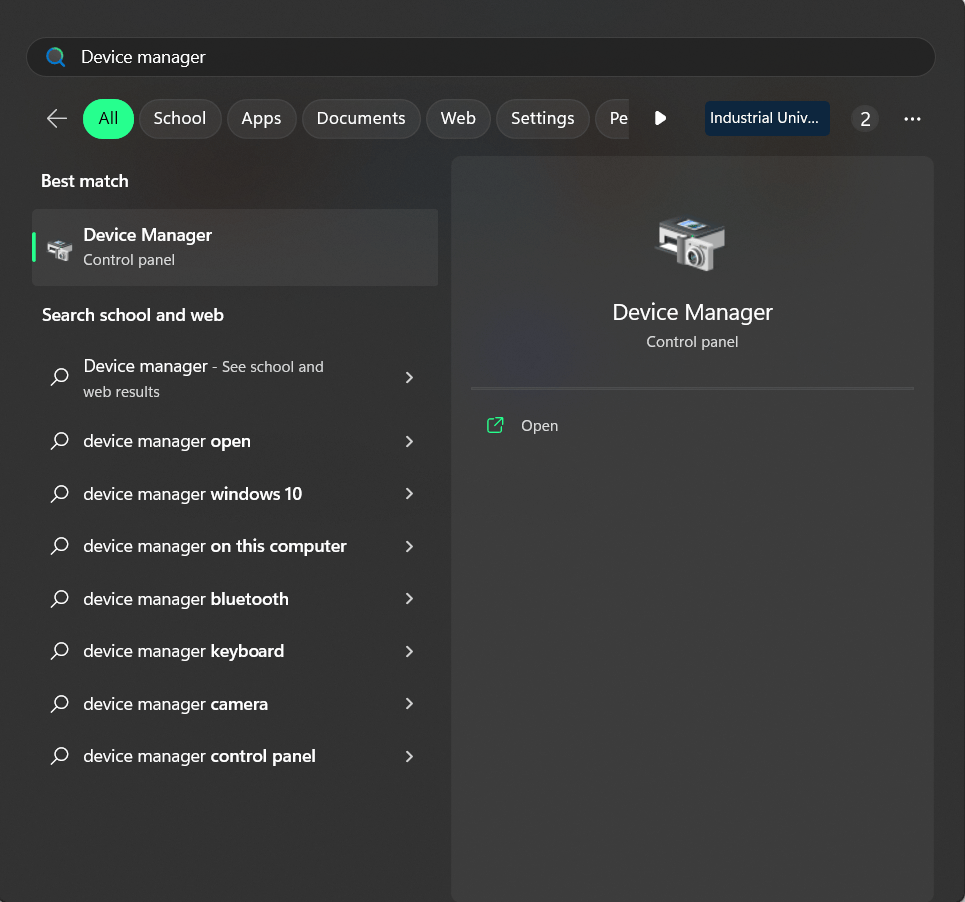Viewport: 965px width, 902px height.
Task: Click the Industrial Univ... account button
Action: coord(767,118)
